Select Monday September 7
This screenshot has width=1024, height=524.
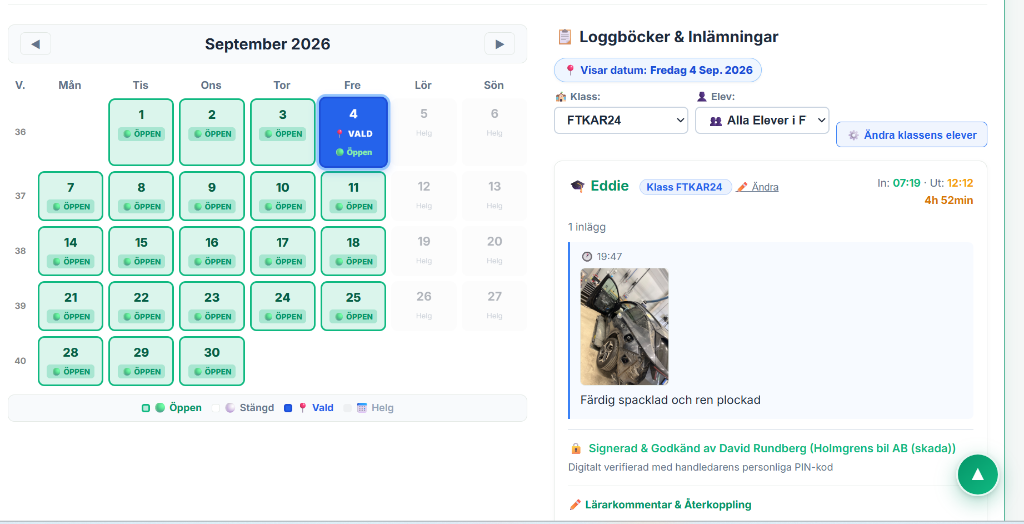point(71,196)
